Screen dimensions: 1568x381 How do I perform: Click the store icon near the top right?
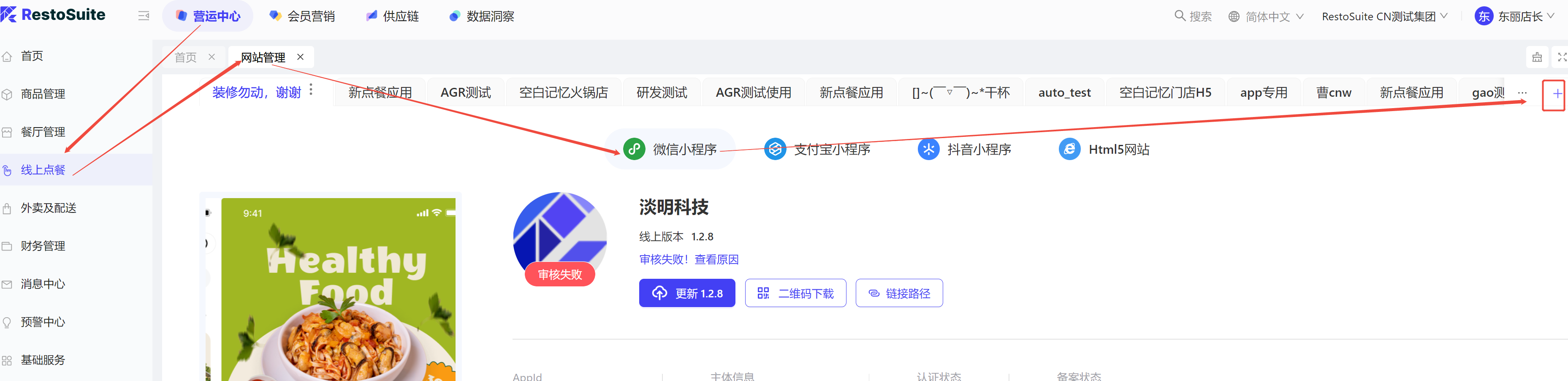pyautogui.click(x=1537, y=57)
